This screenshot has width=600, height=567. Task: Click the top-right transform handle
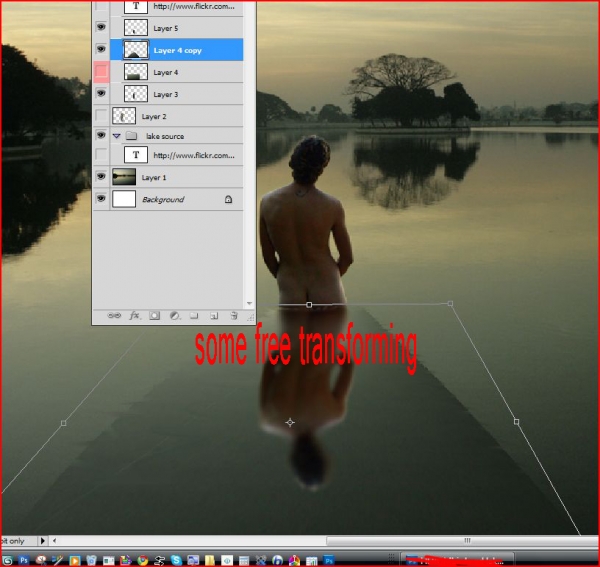coord(450,303)
